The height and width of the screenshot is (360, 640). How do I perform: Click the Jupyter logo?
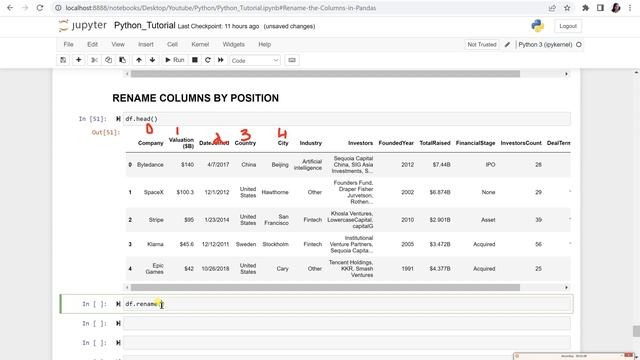[x=82, y=26]
